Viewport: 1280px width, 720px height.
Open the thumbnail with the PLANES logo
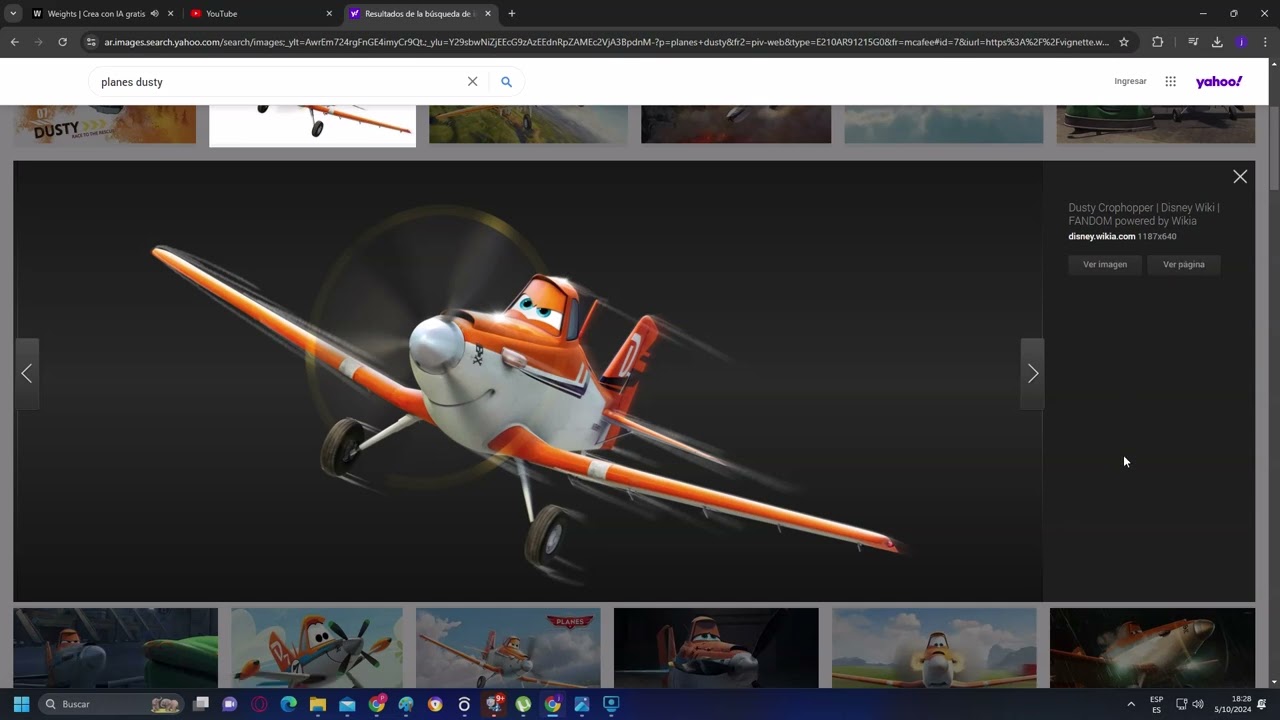[x=508, y=648]
